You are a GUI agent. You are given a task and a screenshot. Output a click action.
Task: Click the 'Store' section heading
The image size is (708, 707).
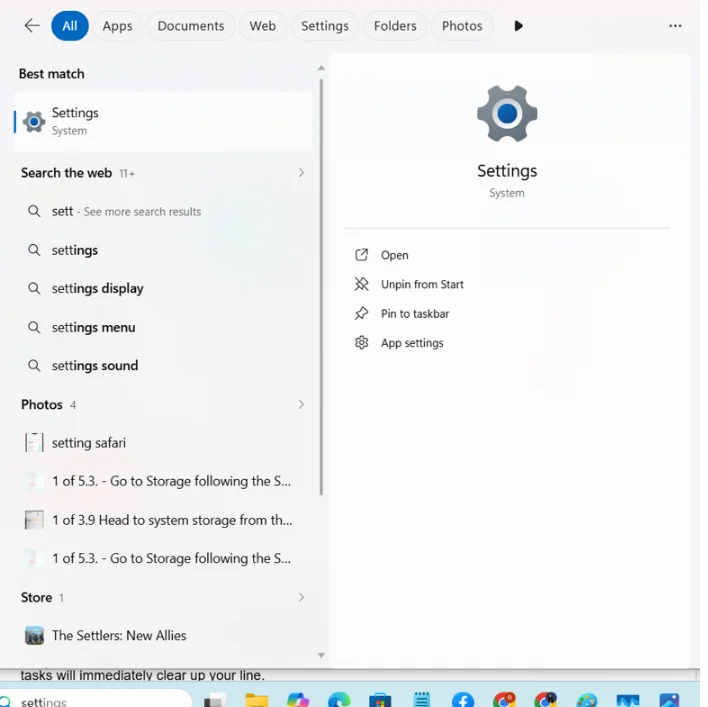(x=37, y=598)
